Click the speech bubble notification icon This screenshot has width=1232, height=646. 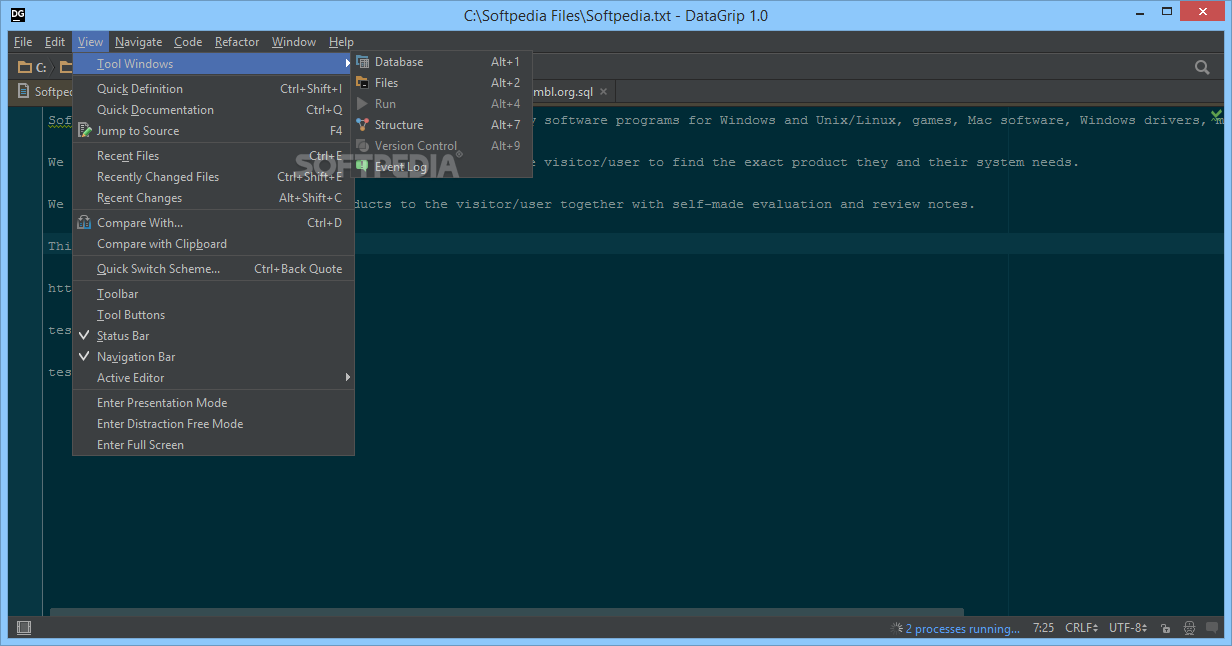point(1213,628)
